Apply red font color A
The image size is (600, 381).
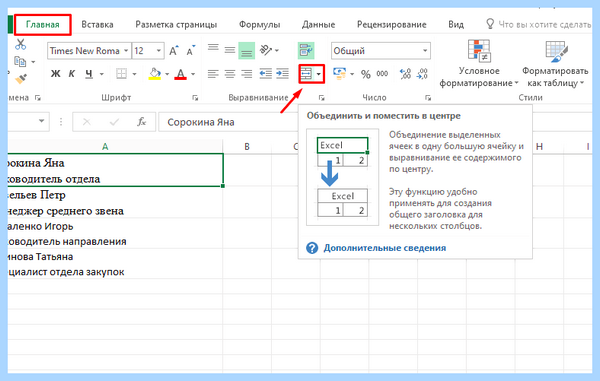pos(181,73)
